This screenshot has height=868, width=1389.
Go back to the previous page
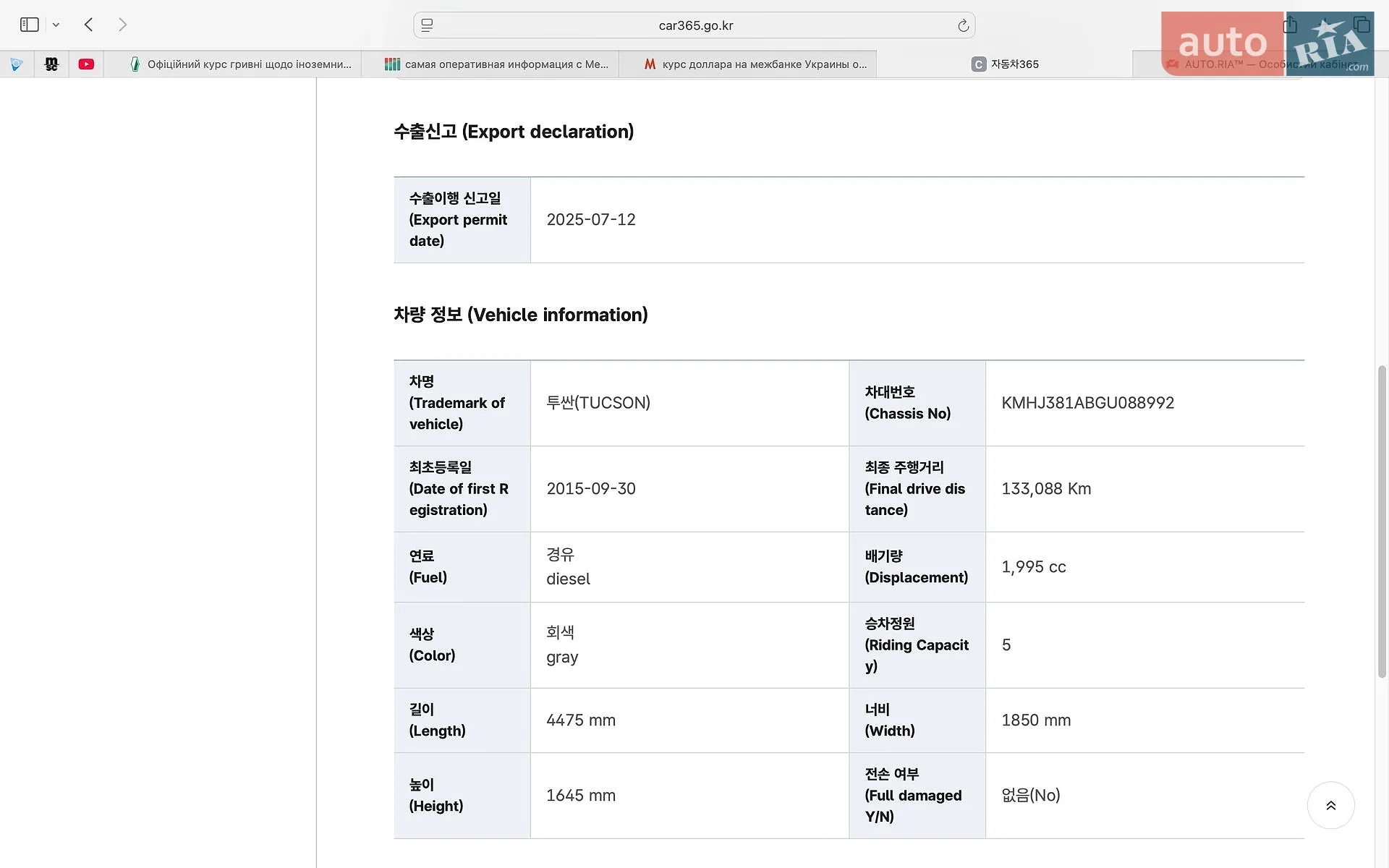click(x=89, y=25)
